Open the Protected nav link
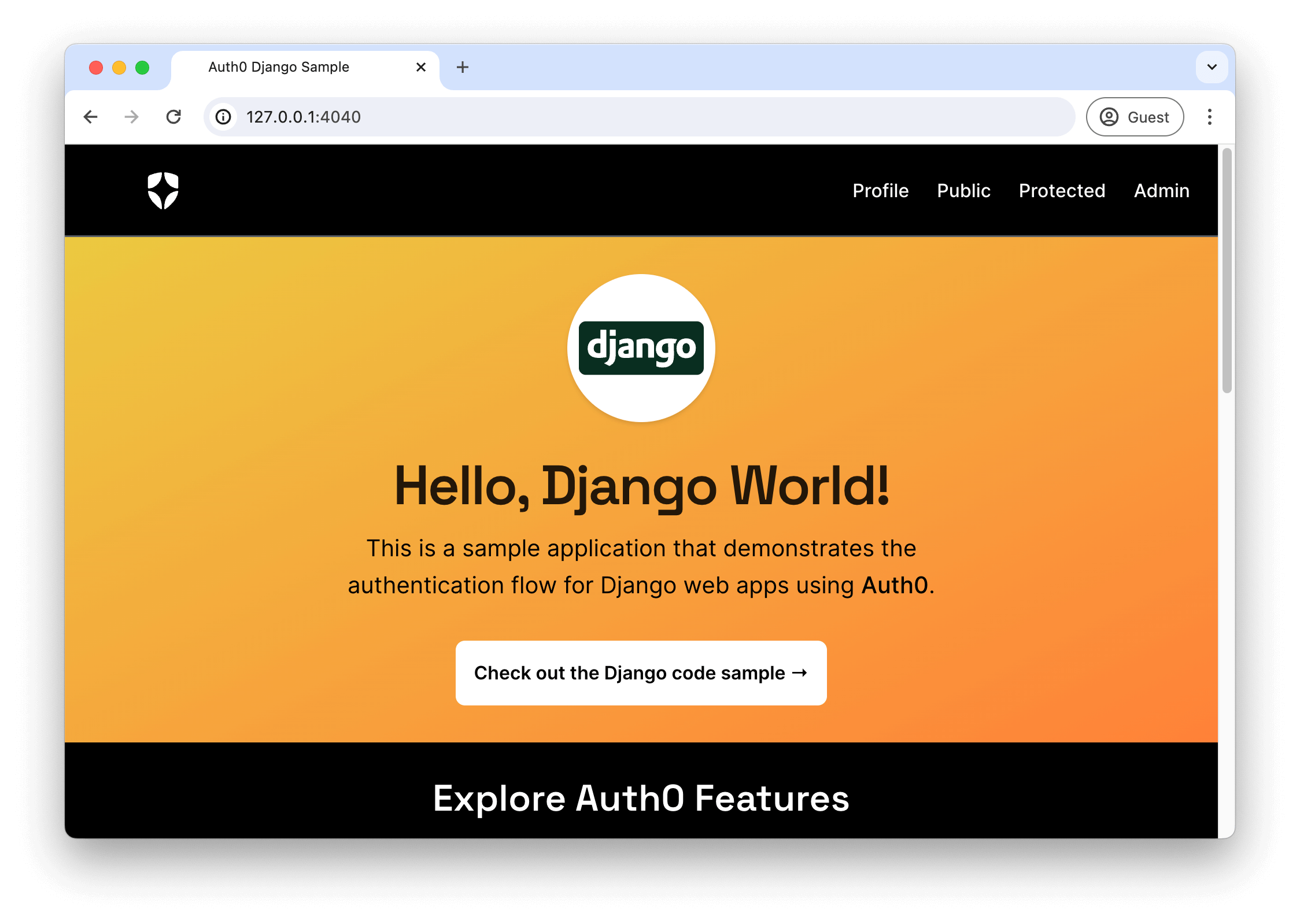 [x=1062, y=191]
